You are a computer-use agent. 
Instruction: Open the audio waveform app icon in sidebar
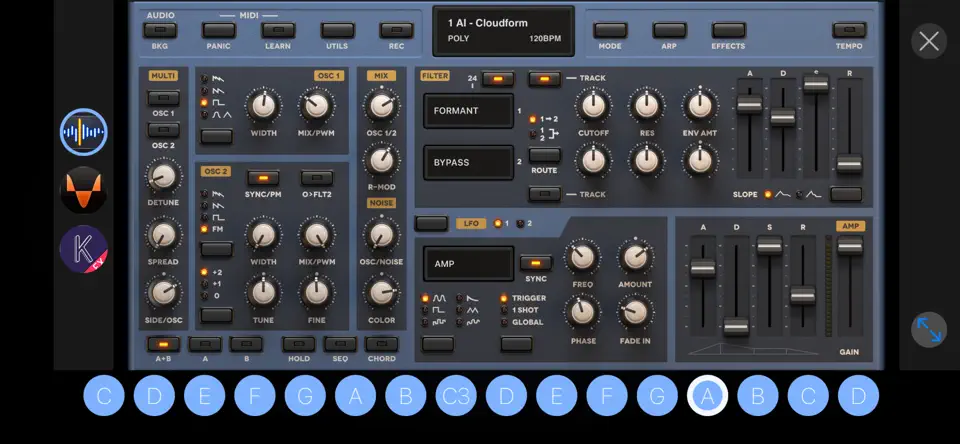pos(84,132)
